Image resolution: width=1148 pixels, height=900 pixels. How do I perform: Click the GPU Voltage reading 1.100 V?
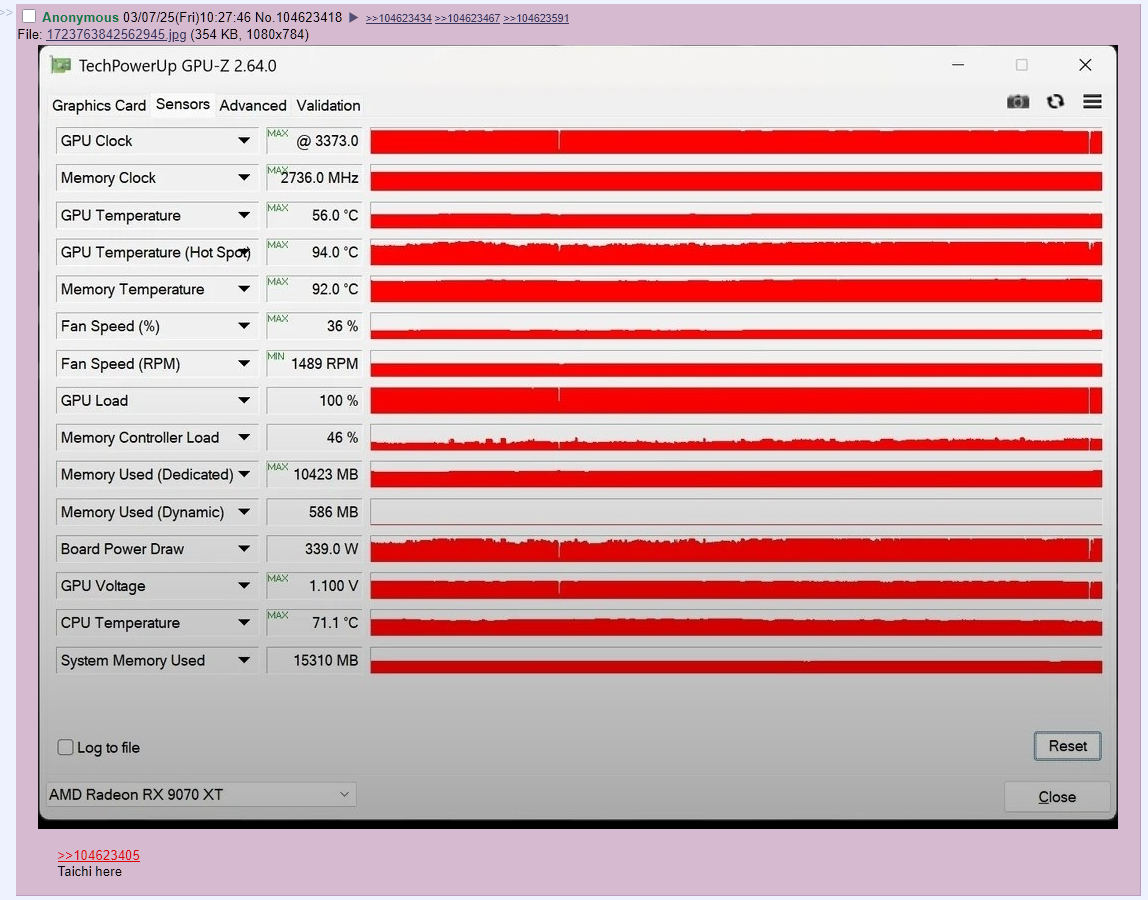(x=333, y=586)
